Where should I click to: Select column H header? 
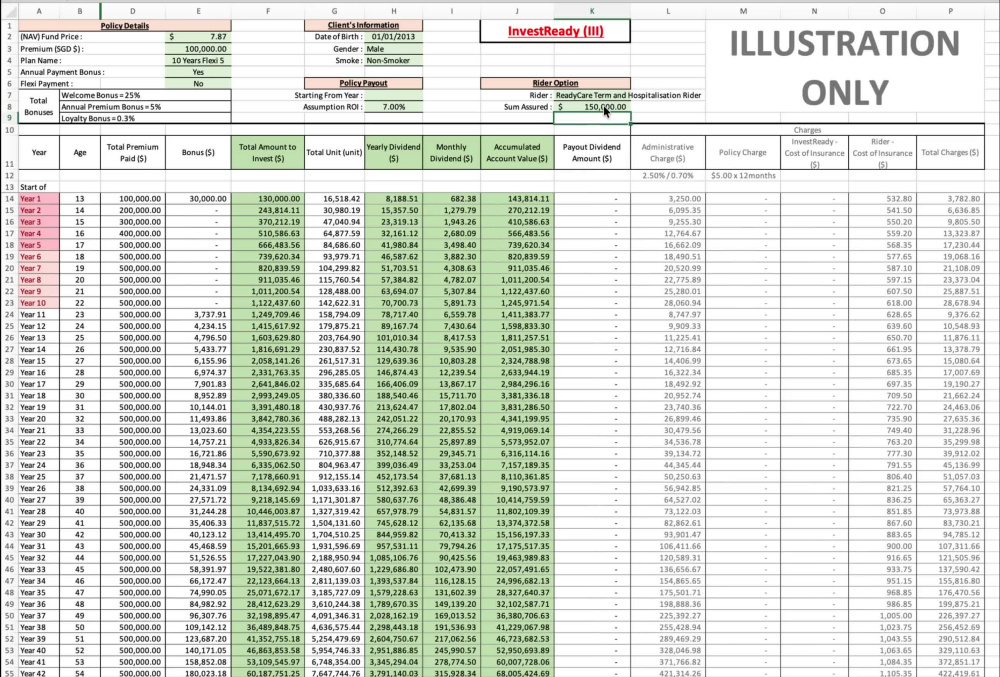pos(393,11)
